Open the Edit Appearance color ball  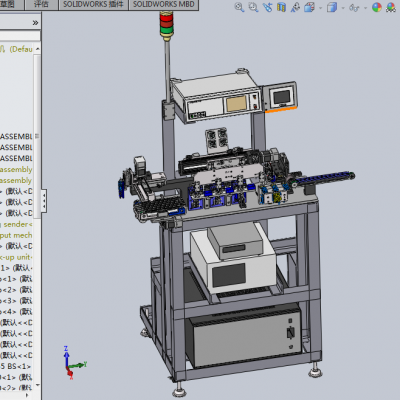(377, 7)
